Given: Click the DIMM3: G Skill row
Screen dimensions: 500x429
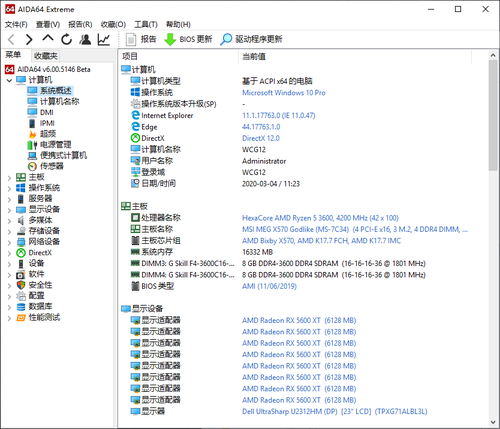Looking at the screenshot, I should click(278, 264).
